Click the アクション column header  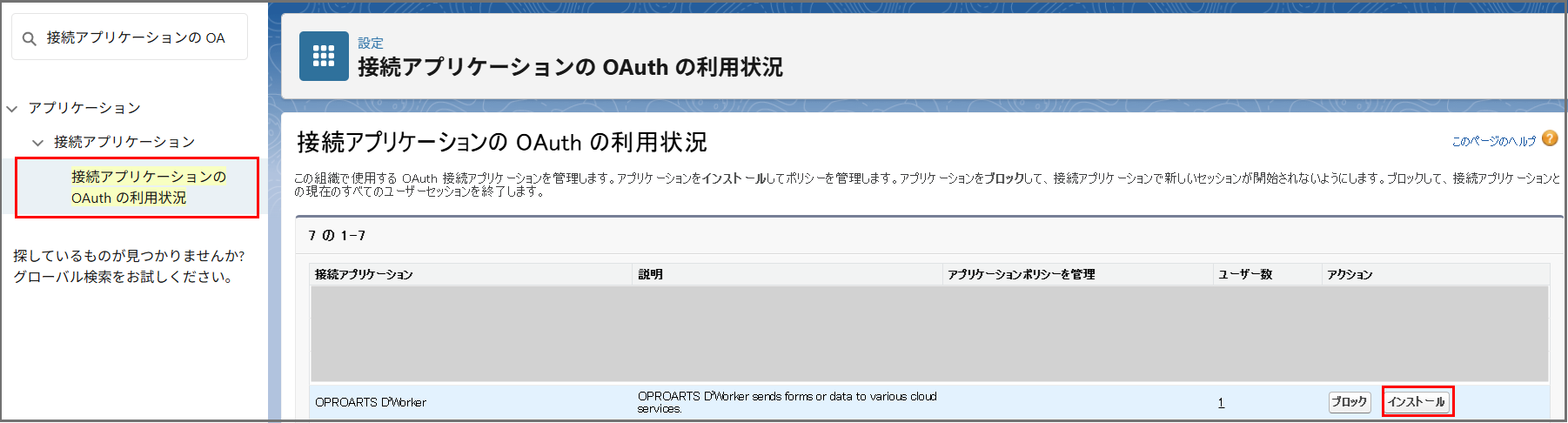[x=1349, y=274]
